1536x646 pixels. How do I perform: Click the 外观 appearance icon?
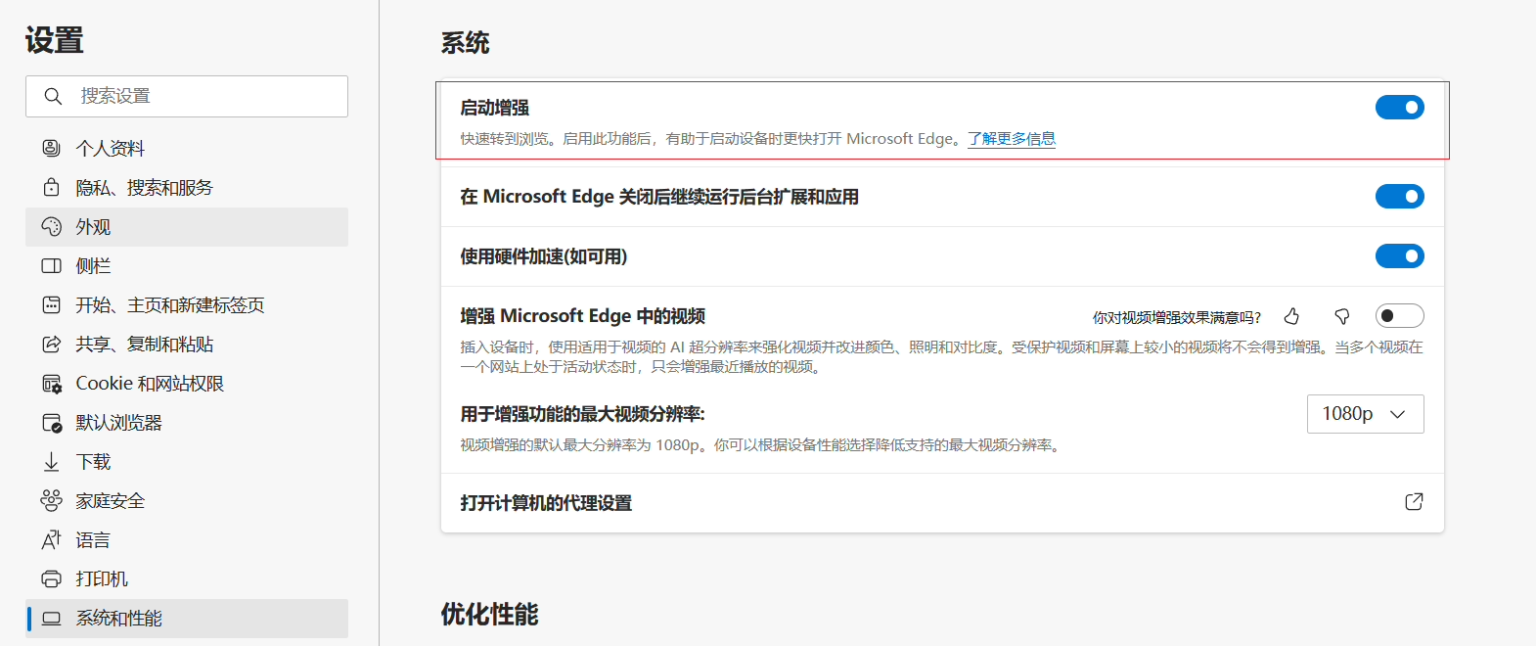coord(49,226)
